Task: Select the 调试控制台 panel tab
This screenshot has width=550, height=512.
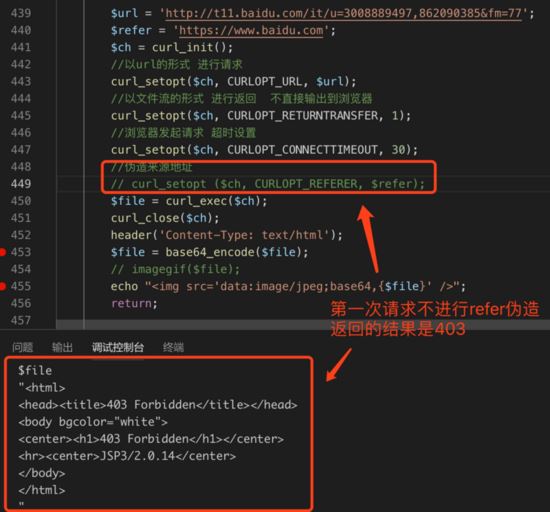Action: 118,347
